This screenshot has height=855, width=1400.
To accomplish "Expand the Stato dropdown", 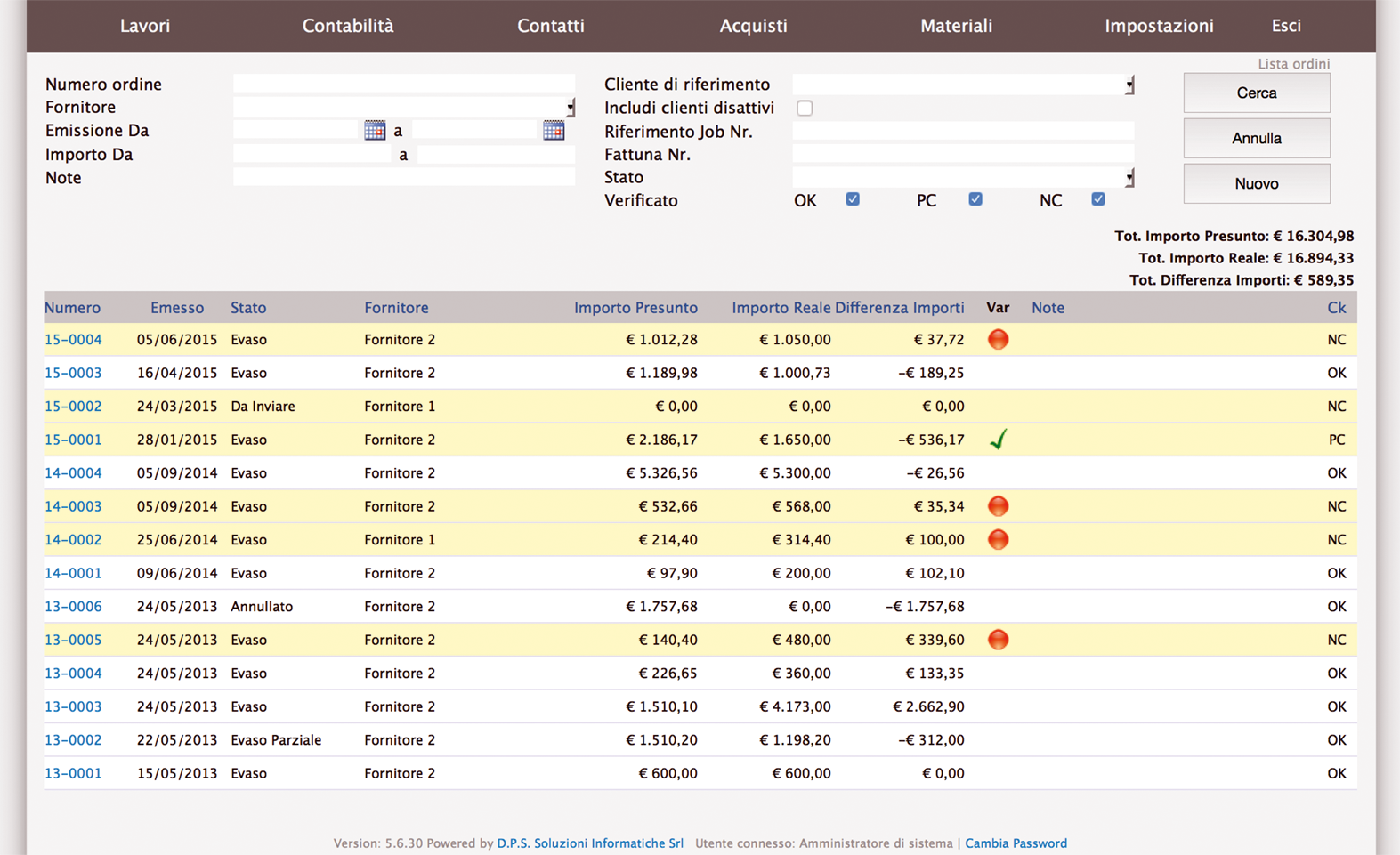I will 1129,178.
